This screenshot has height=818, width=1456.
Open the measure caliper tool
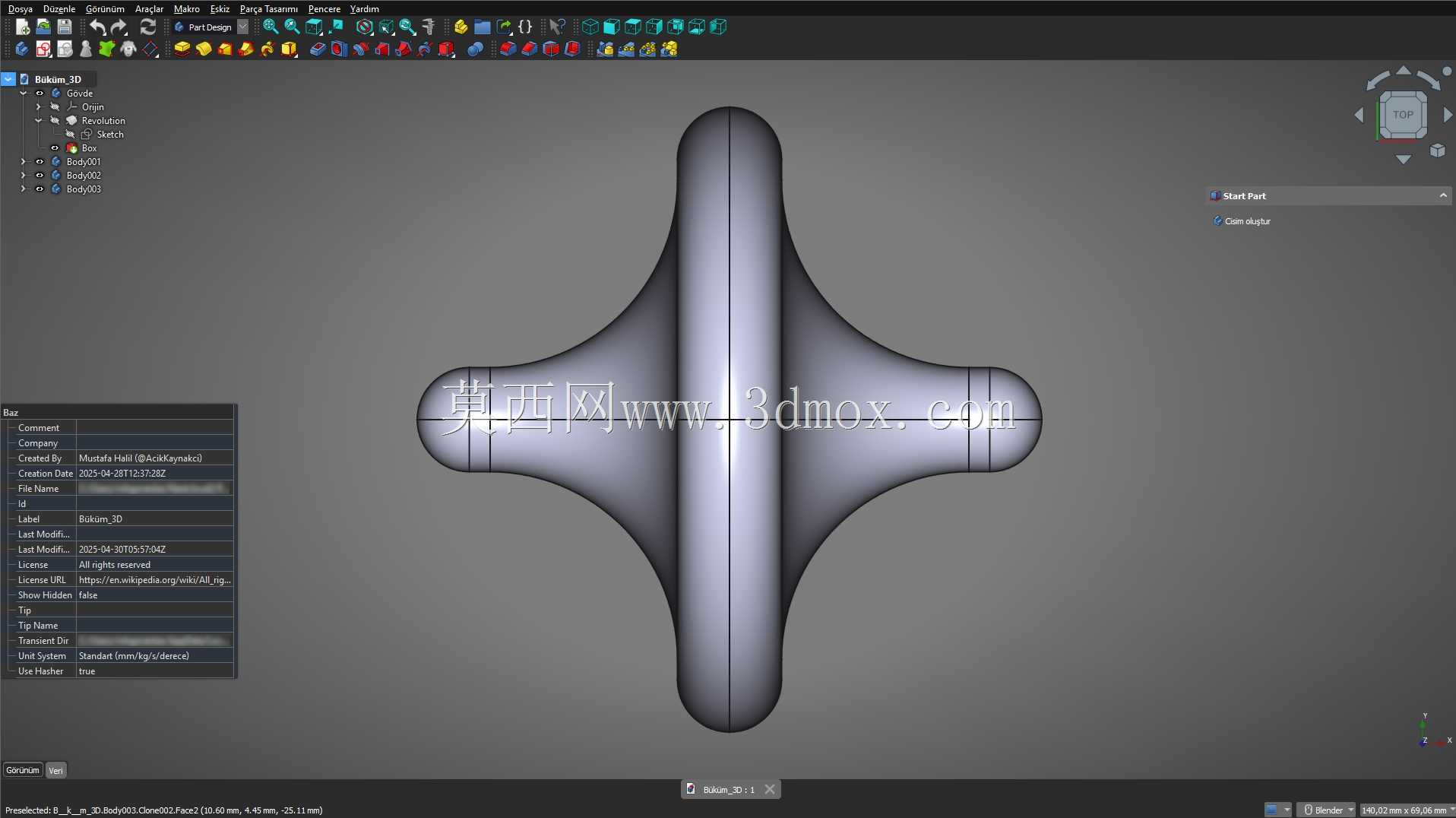[429, 27]
